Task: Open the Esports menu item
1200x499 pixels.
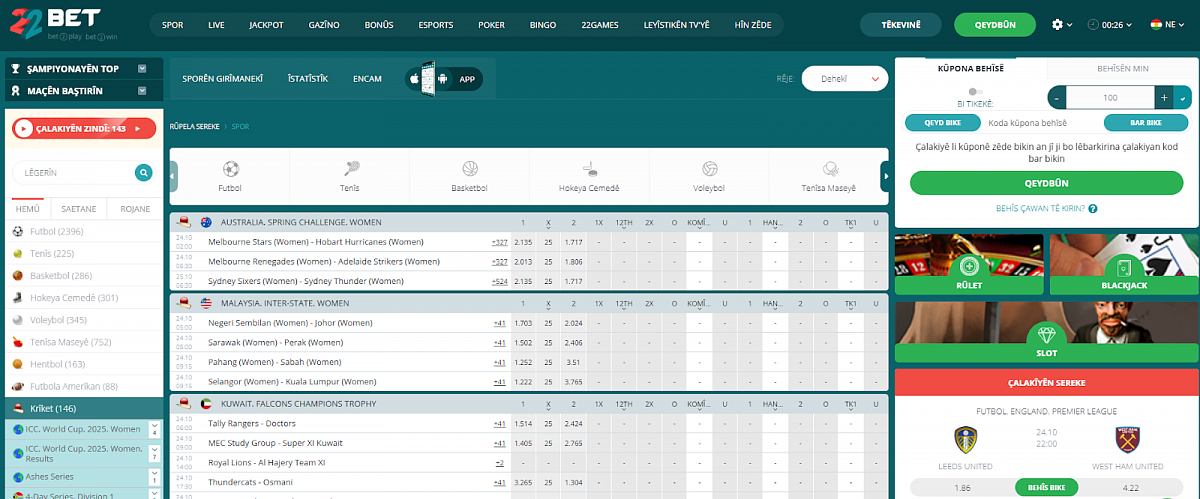Action: (x=435, y=24)
